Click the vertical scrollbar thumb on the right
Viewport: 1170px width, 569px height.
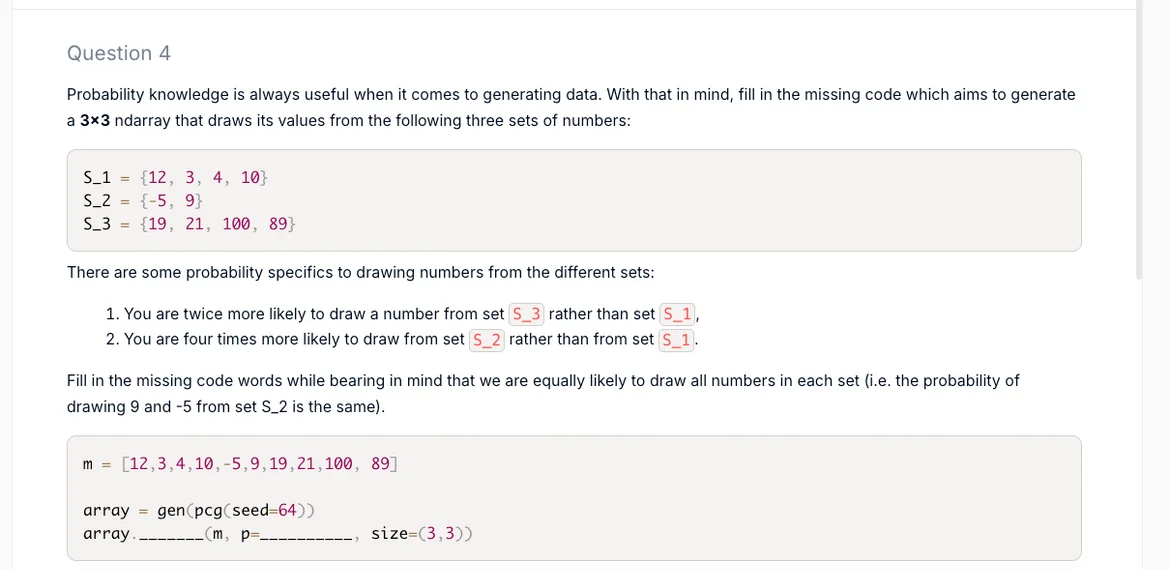coord(1140,140)
